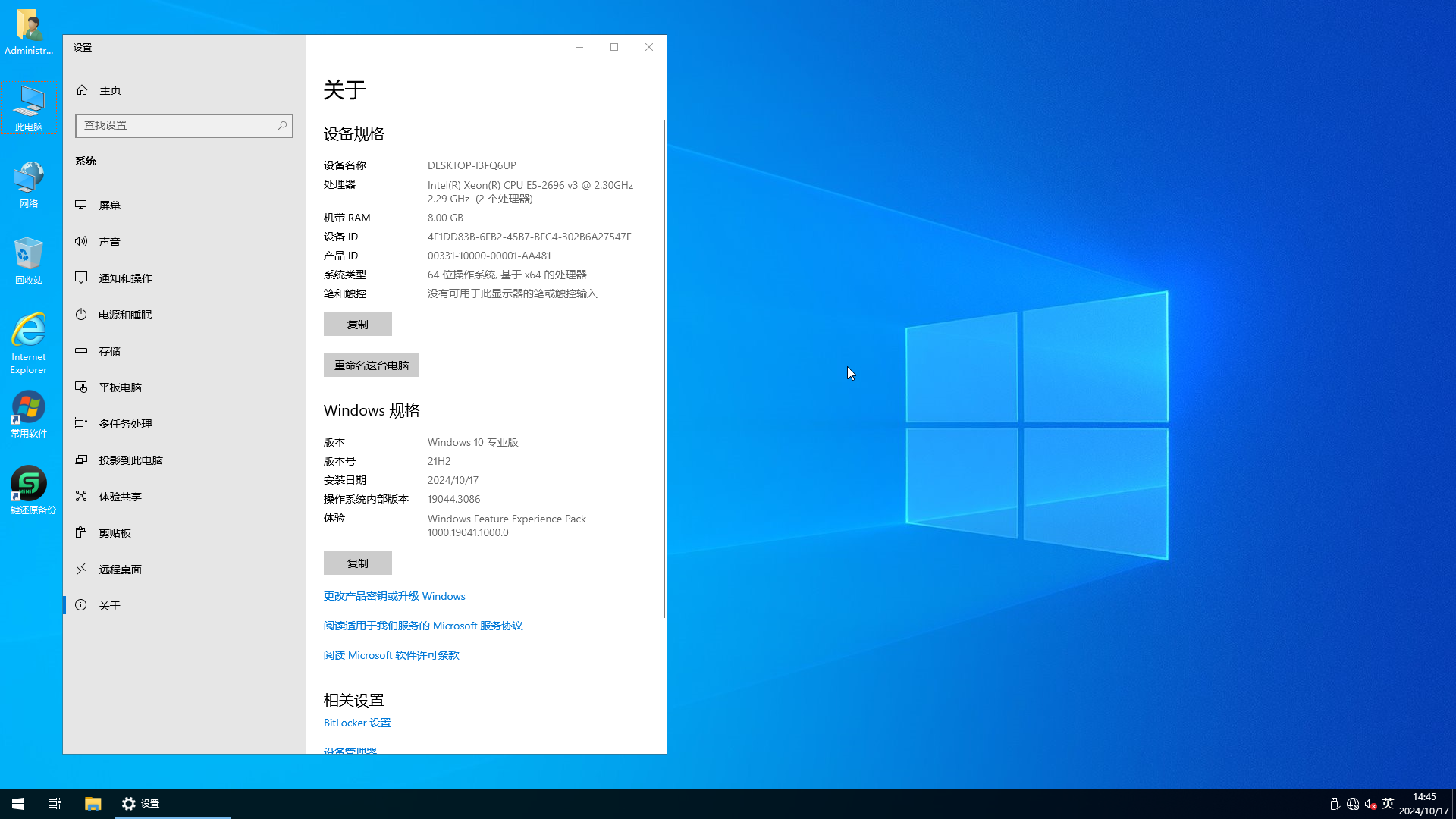
Task: Click the Settings vertical scrollbar
Action: pyautogui.click(x=664, y=369)
